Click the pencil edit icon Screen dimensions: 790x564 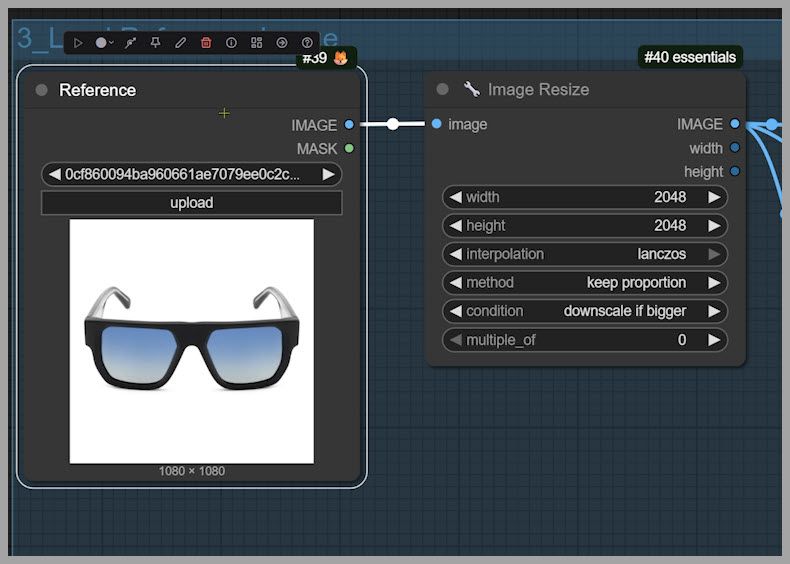(x=180, y=43)
